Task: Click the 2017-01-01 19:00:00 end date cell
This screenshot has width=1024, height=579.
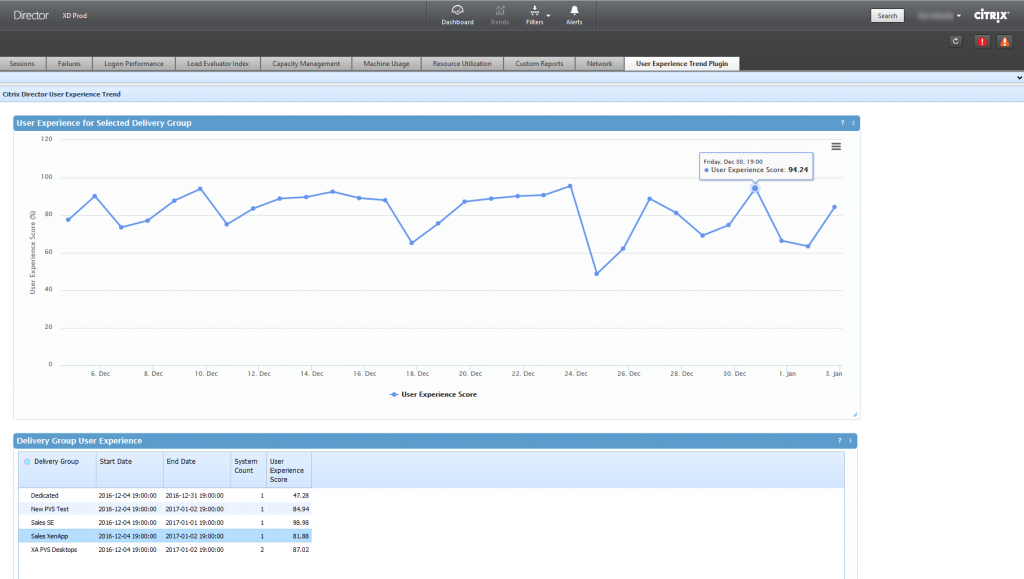Action: [x=195, y=523]
